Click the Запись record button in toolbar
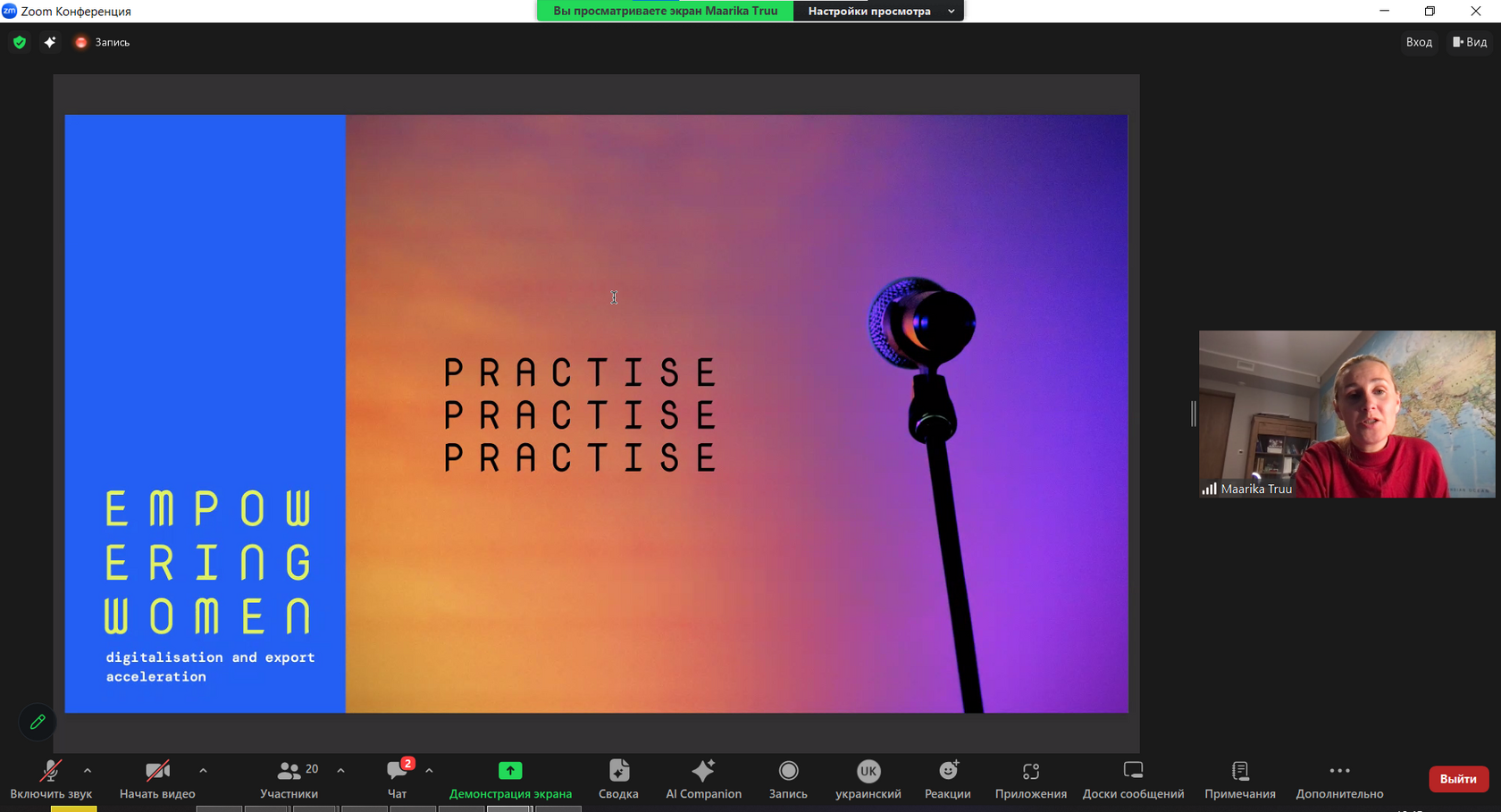This screenshot has height=812, width=1501. (788, 779)
